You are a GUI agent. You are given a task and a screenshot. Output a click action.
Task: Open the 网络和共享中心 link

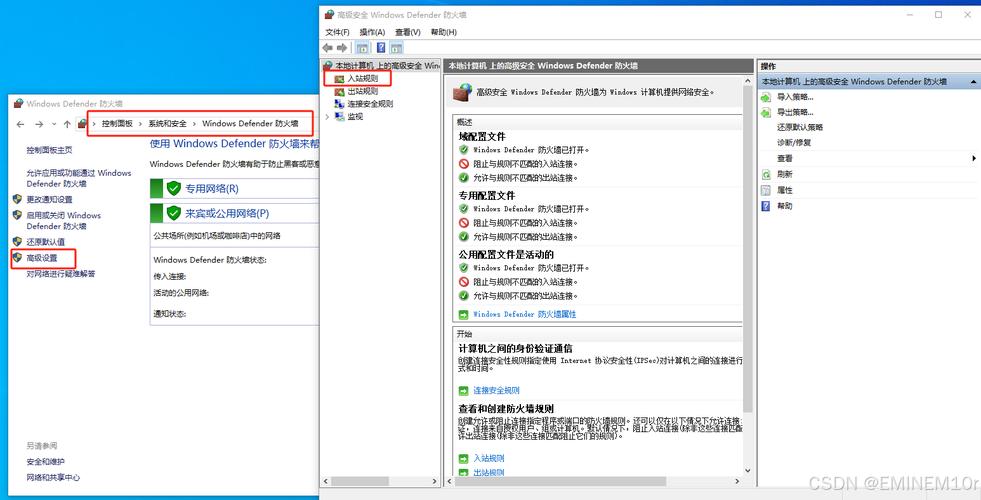coord(53,477)
